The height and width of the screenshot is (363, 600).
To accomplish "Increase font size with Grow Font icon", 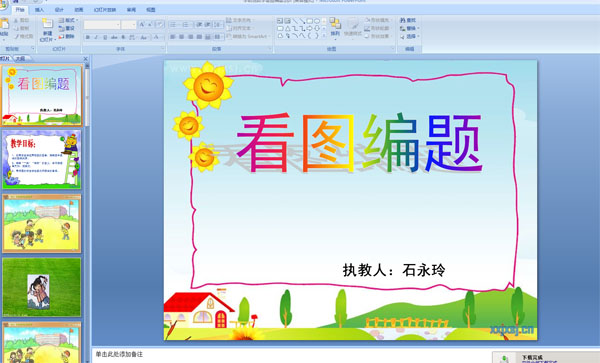I will click(142, 25).
